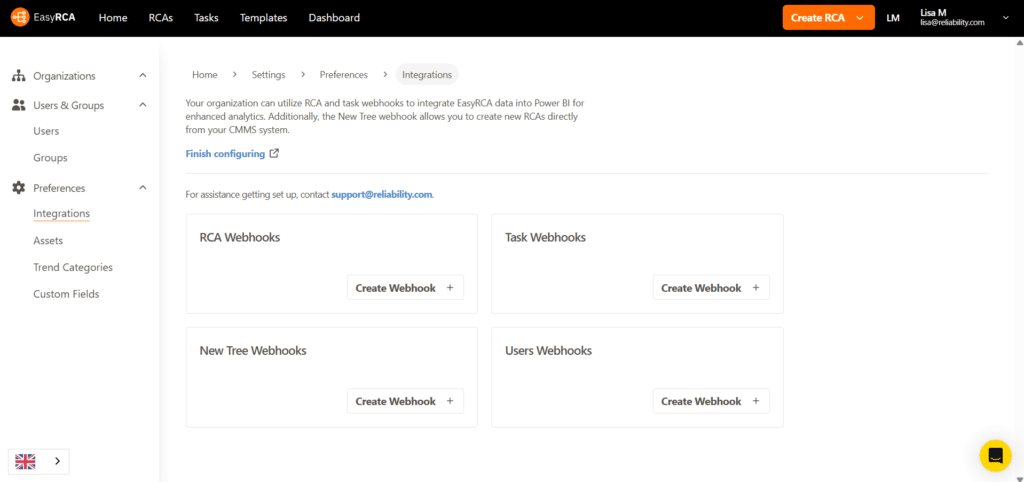Click the UK flag language icon

pyautogui.click(x=26, y=461)
